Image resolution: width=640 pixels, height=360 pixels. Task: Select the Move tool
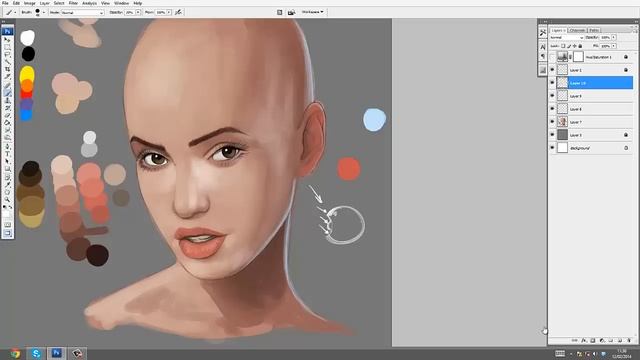click(x=7, y=40)
